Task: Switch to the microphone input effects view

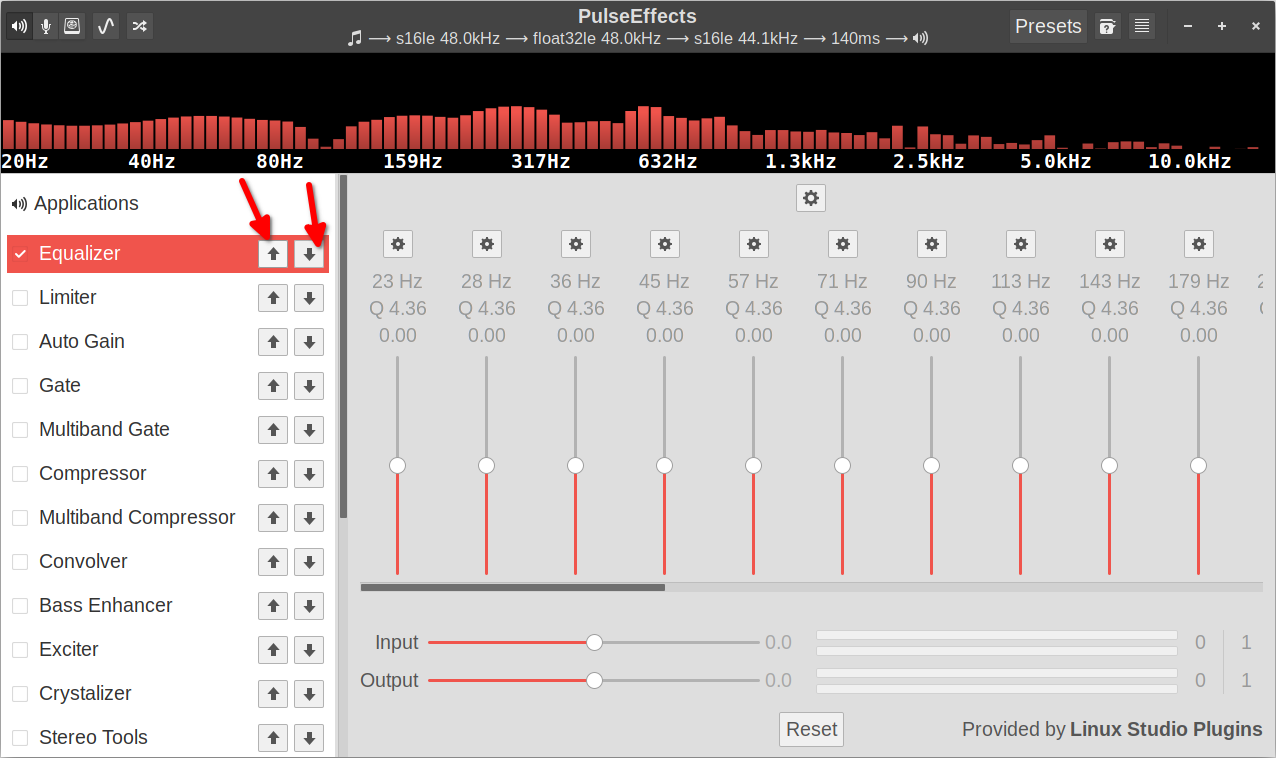Action: (46, 26)
